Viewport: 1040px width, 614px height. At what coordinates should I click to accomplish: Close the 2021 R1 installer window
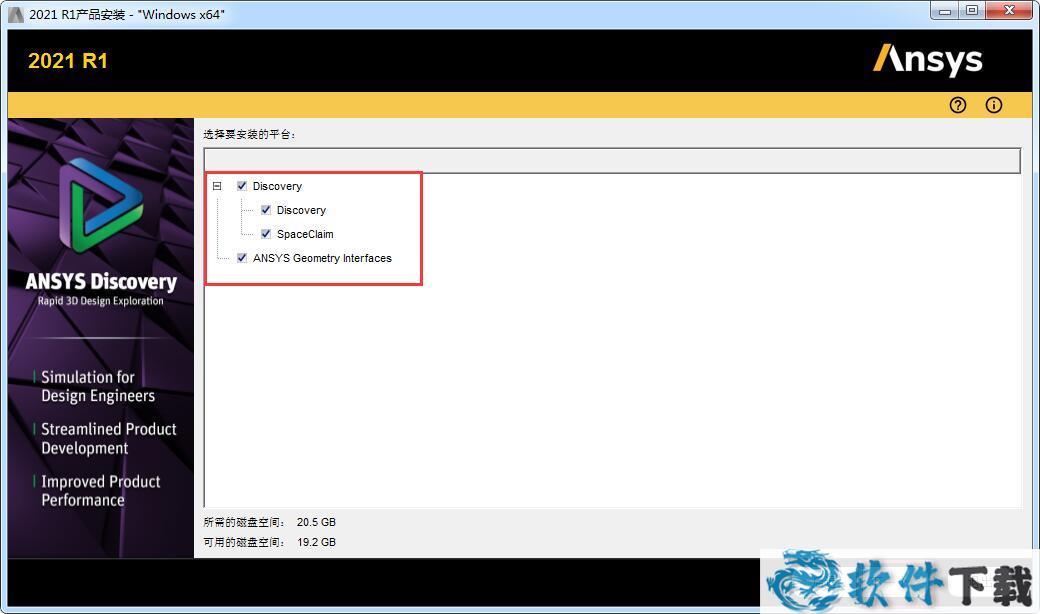coord(1007,10)
